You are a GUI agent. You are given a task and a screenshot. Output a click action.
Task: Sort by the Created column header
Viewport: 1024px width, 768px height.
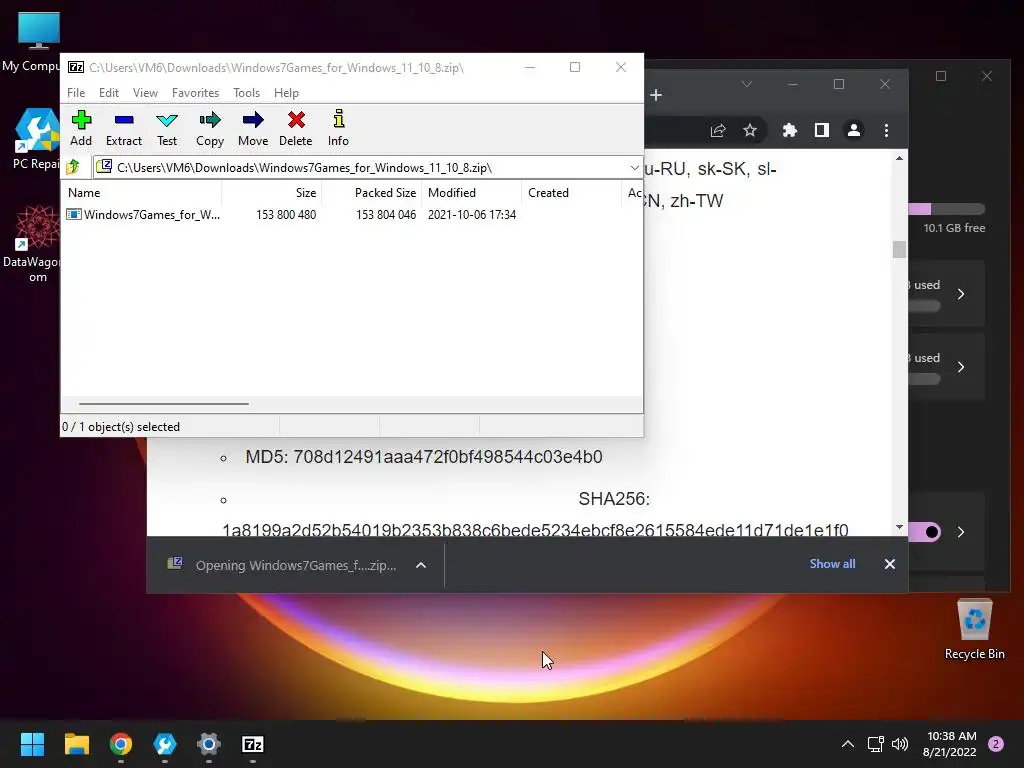point(571,193)
